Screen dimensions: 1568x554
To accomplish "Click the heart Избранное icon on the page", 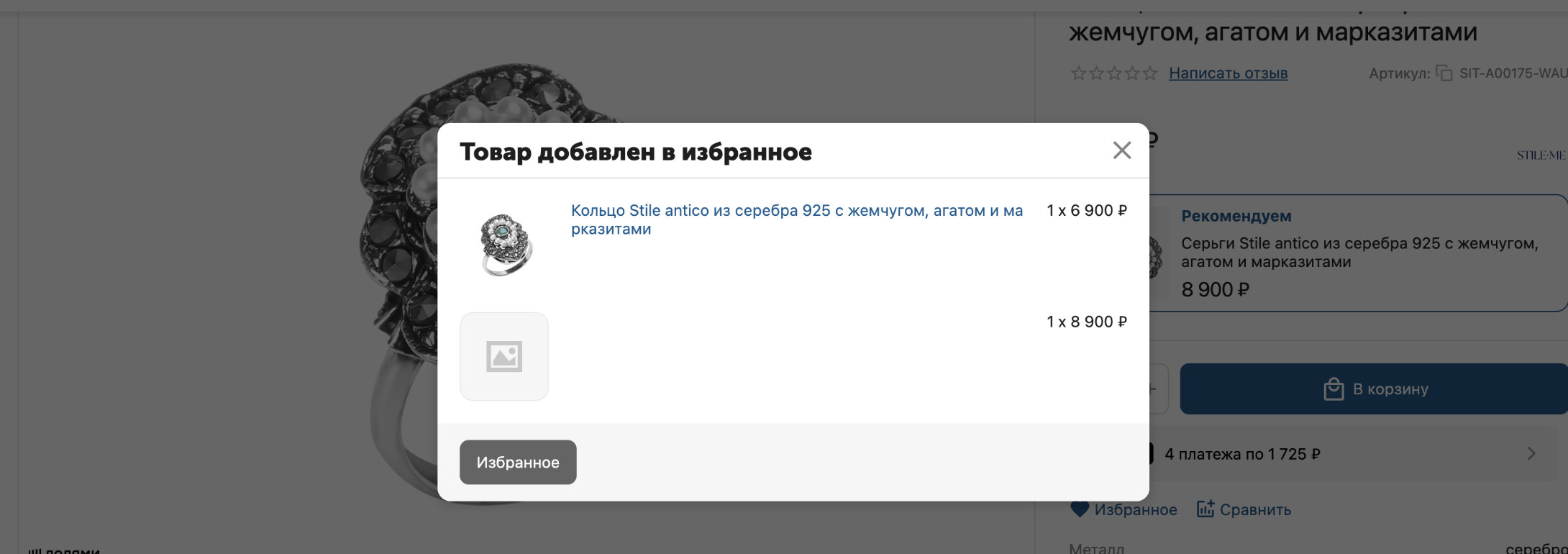I will 1080,509.
